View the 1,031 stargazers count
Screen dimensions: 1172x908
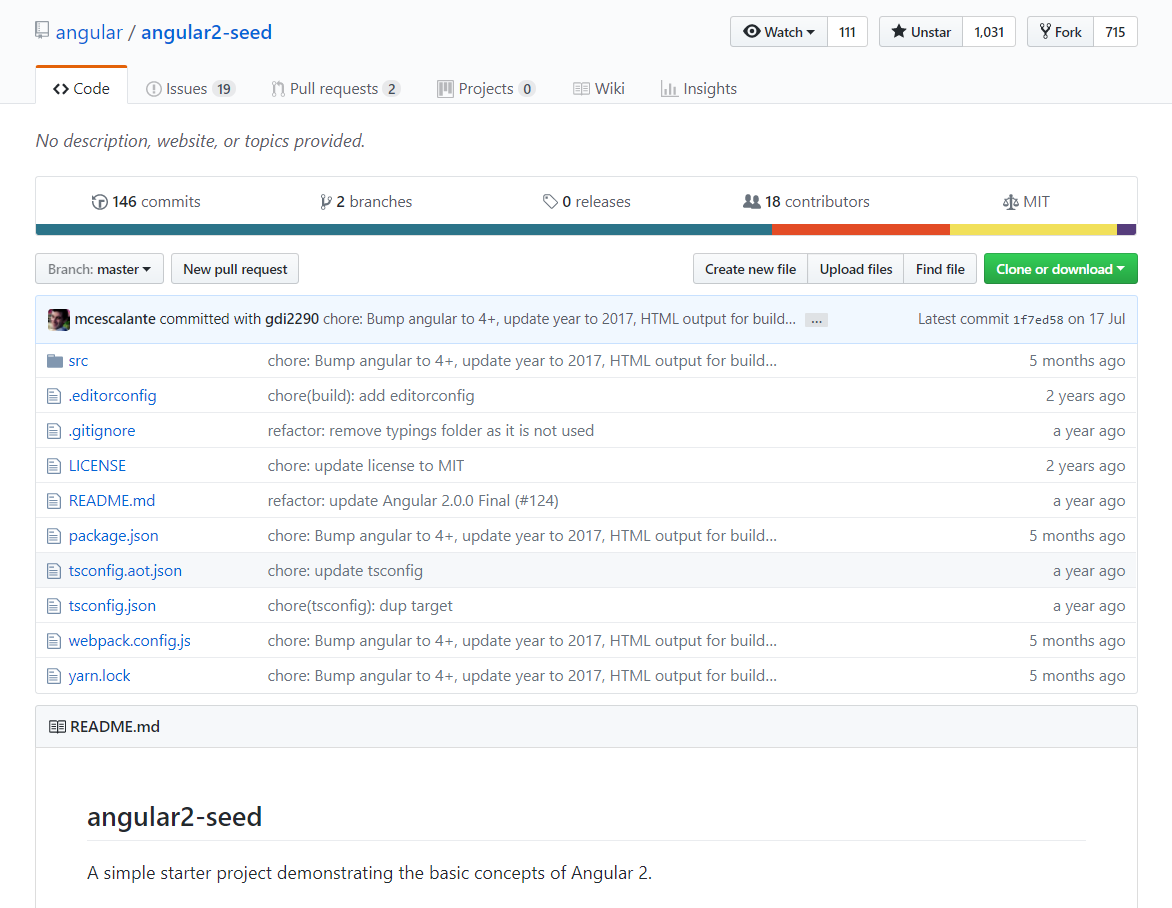click(x=989, y=32)
